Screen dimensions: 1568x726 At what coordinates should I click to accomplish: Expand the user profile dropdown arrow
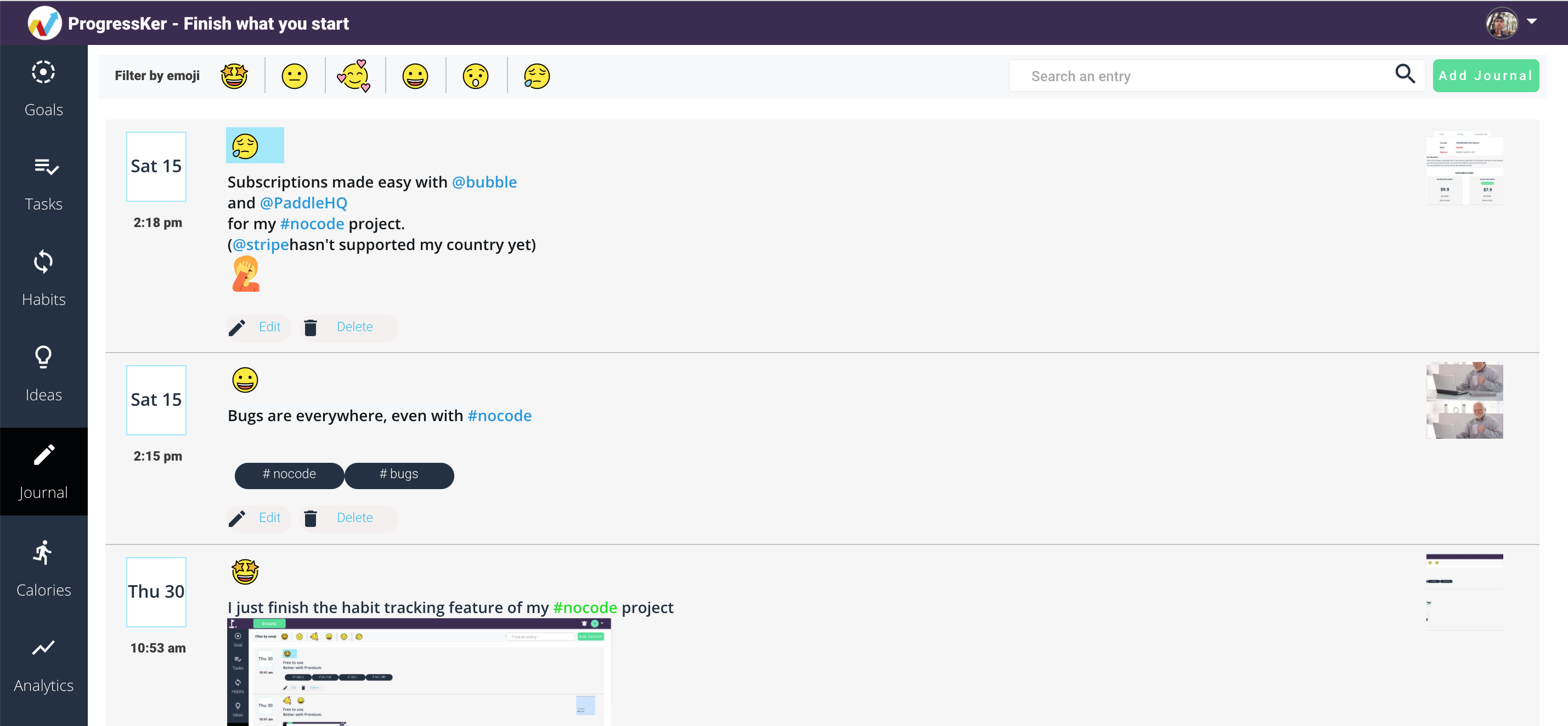[x=1531, y=21]
